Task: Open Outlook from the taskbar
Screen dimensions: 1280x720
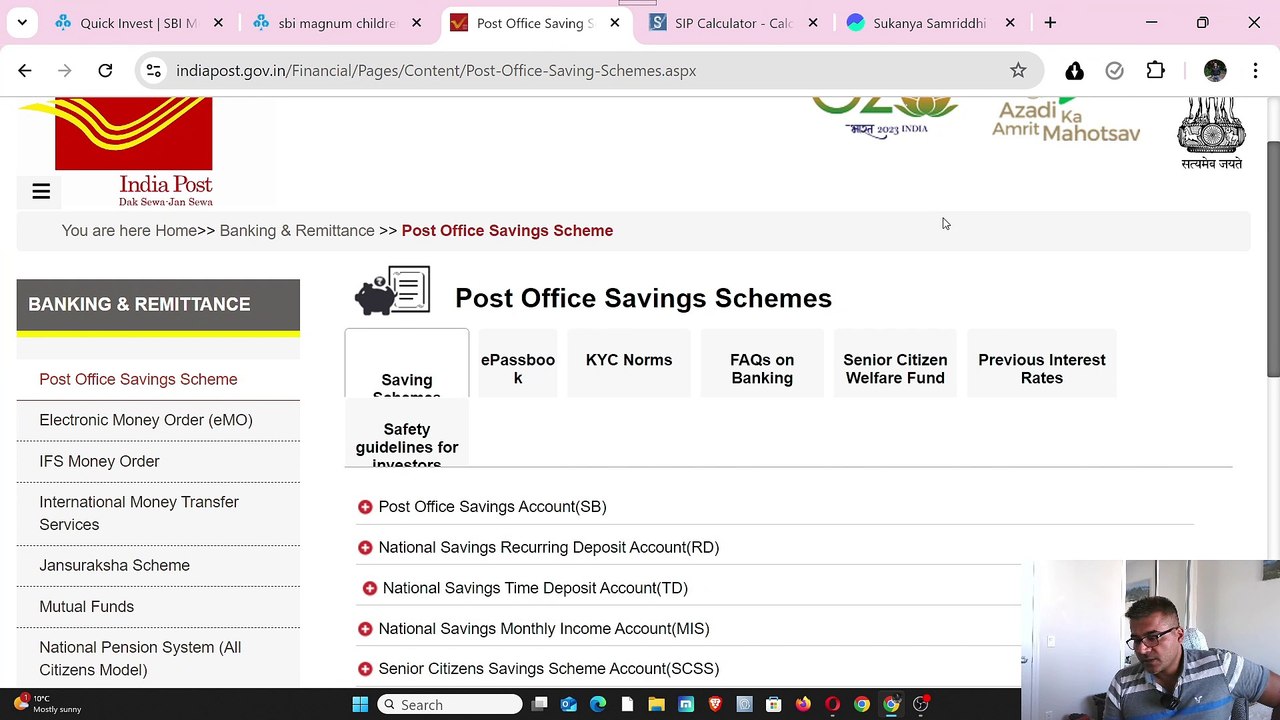Action: 568,705
